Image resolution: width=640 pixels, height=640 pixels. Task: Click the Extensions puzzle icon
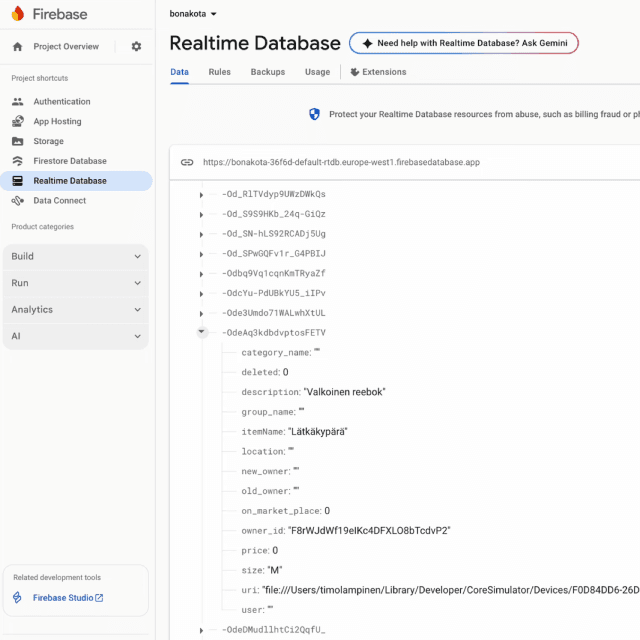click(x=355, y=72)
